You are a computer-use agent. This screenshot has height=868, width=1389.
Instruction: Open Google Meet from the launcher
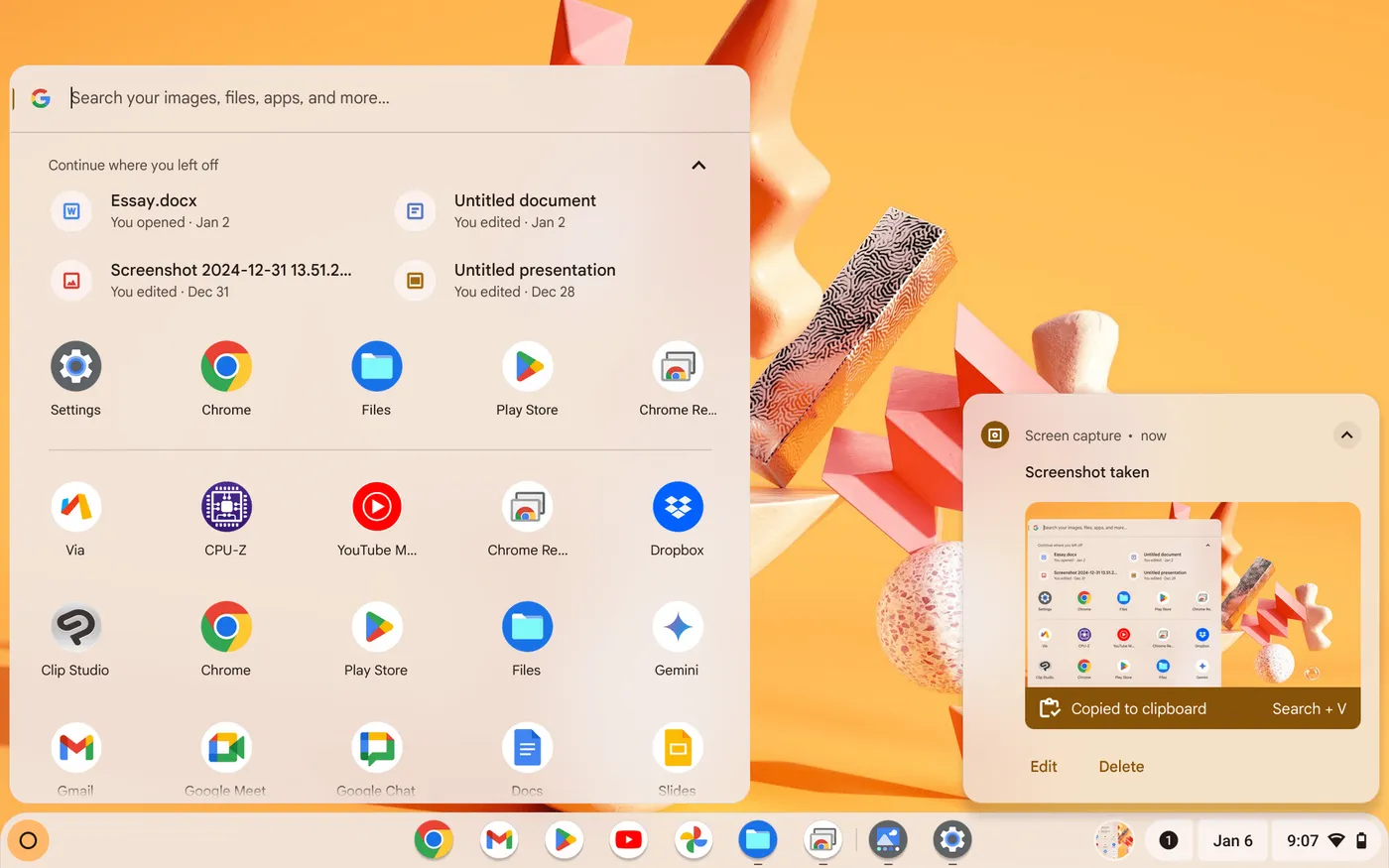(x=226, y=748)
